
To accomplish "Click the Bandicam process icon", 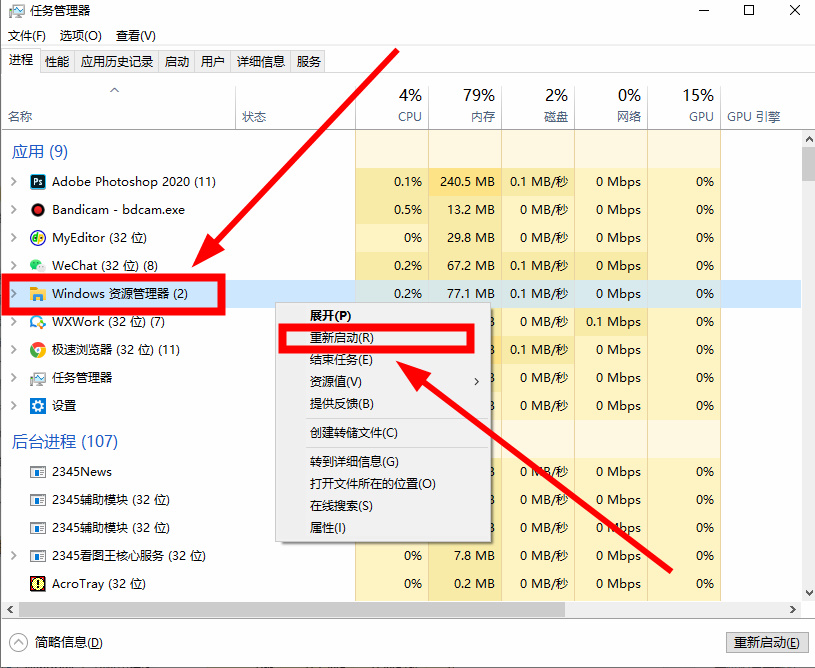I will click(39, 210).
